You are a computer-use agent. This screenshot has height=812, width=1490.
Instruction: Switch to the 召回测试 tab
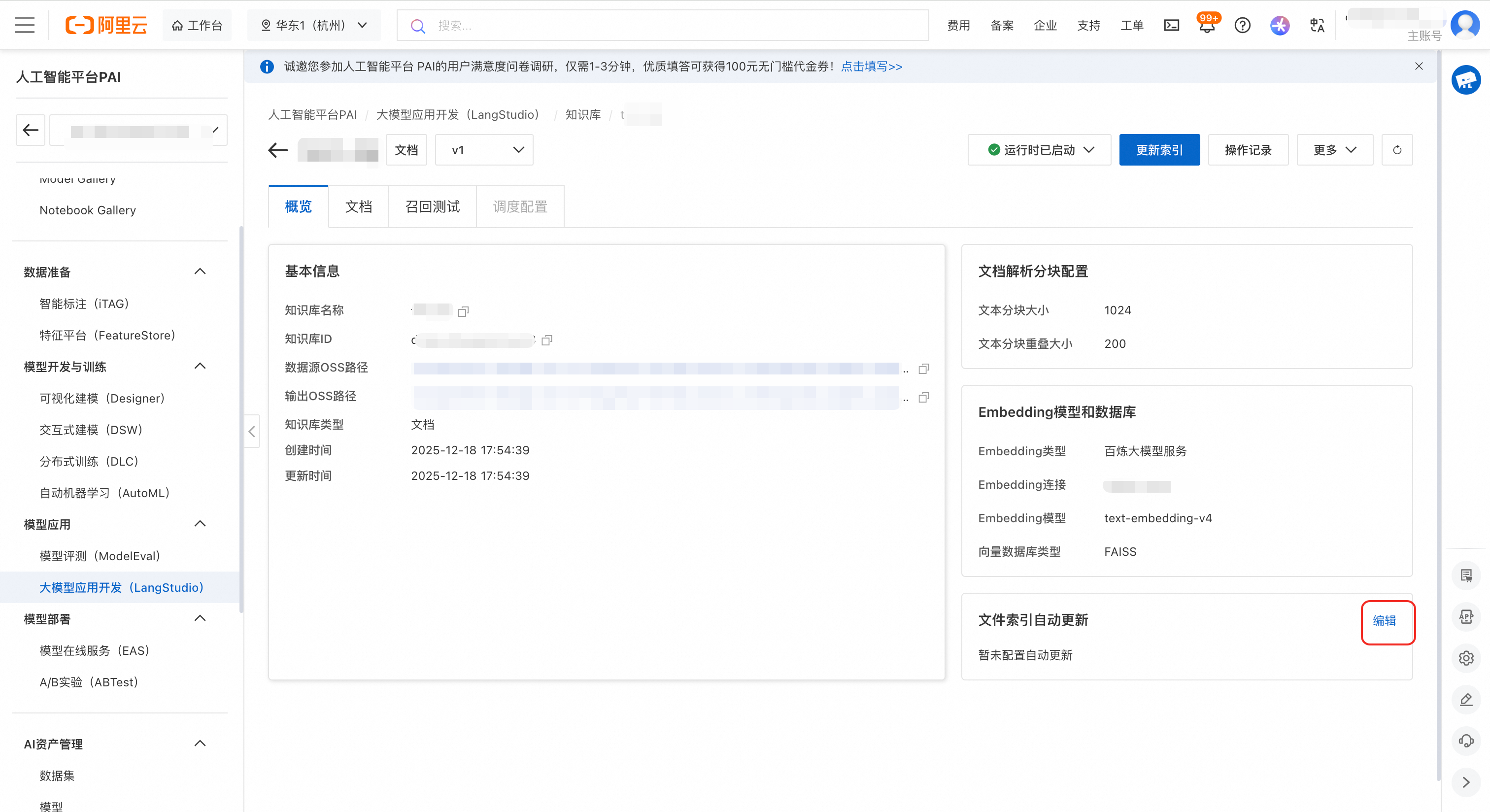pyautogui.click(x=432, y=207)
